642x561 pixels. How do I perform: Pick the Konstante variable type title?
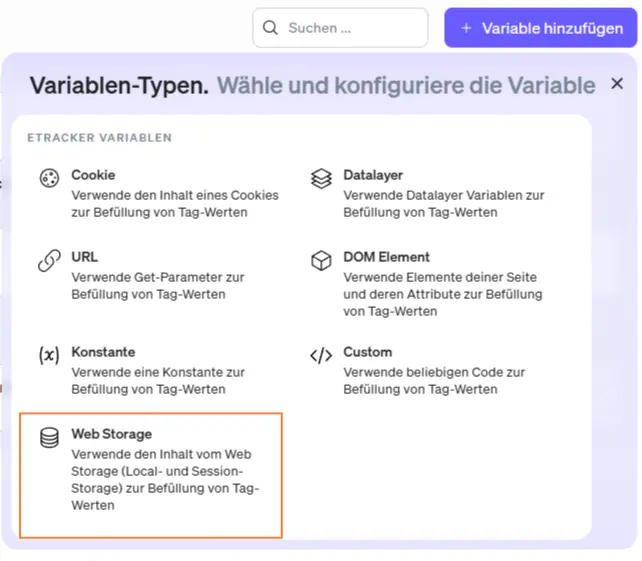coord(103,352)
